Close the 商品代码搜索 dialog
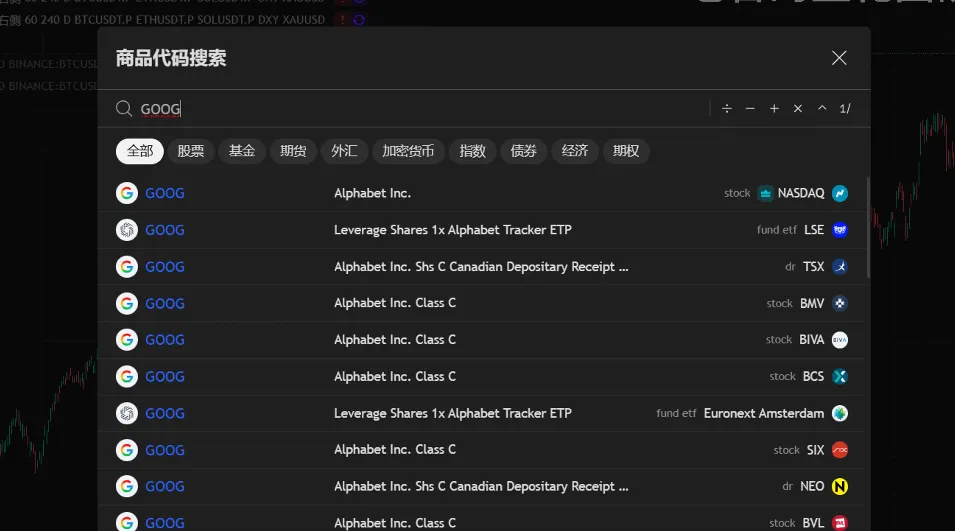 (839, 58)
